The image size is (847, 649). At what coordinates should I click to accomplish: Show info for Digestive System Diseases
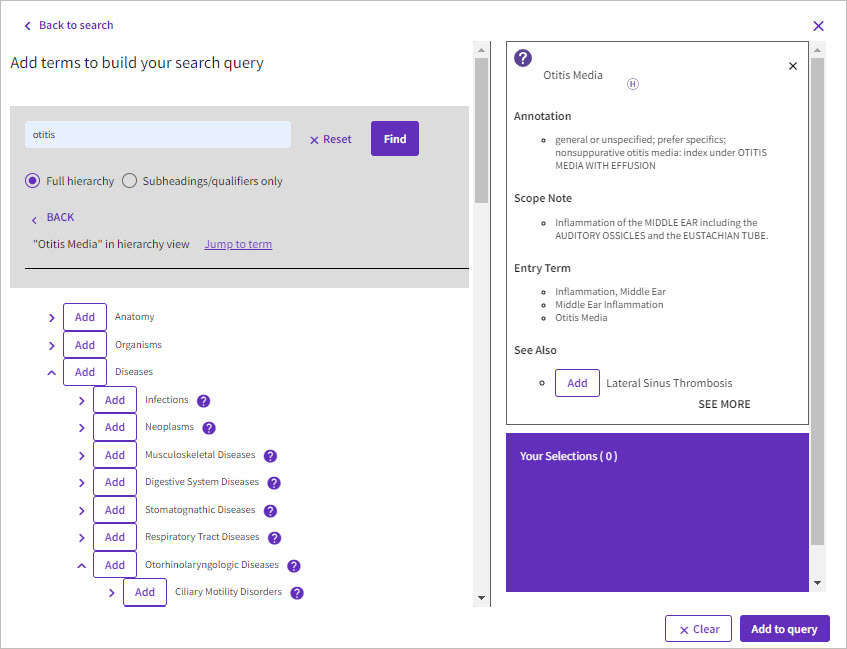tap(274, 483)
